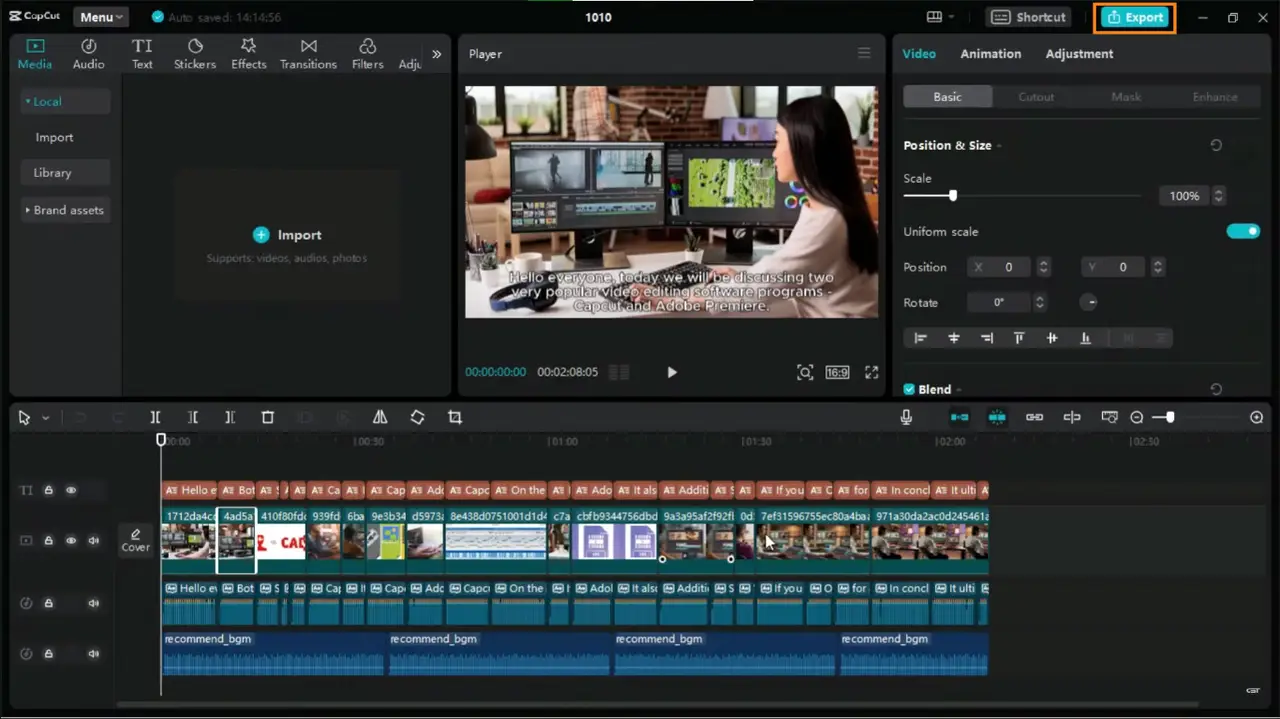
Task: Click the Split clip icon in timeline toolbar
Action: [x=155, y=418]
